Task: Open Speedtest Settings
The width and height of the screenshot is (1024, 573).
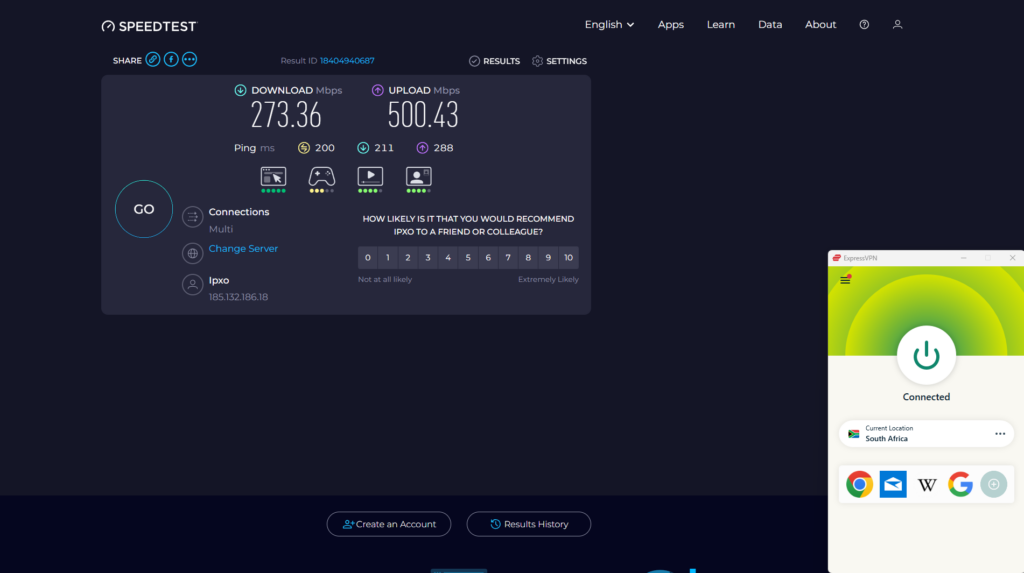Action: coord(559,61)
